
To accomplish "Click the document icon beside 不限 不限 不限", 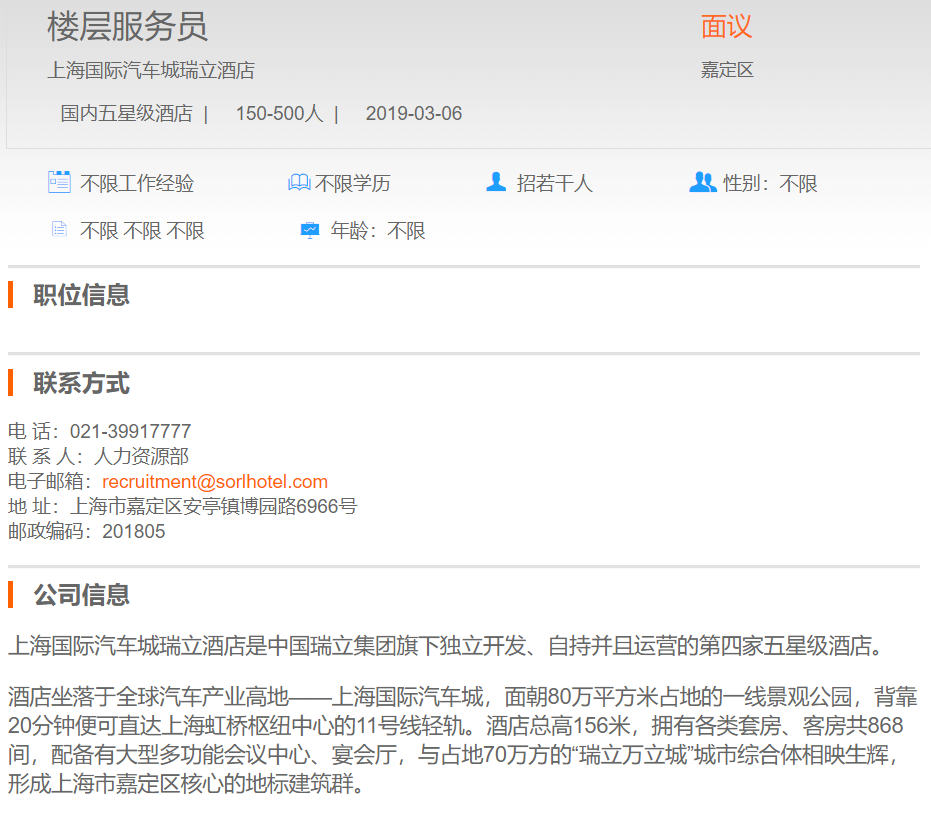I will (60, 230).
